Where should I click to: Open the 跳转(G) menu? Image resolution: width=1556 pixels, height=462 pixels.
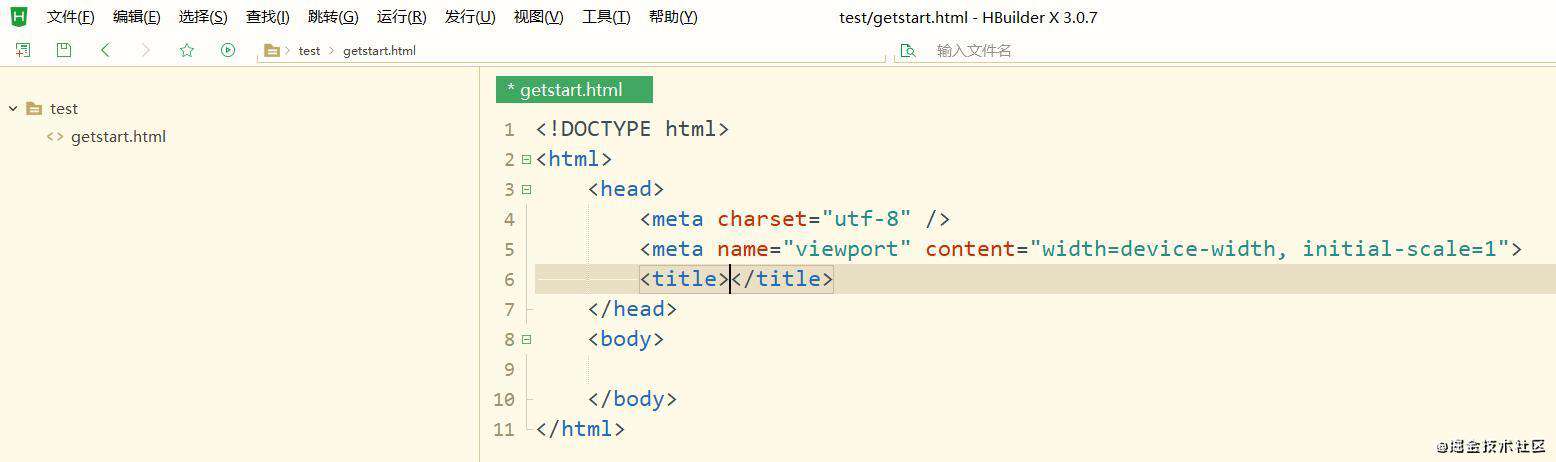click(333, 17)
